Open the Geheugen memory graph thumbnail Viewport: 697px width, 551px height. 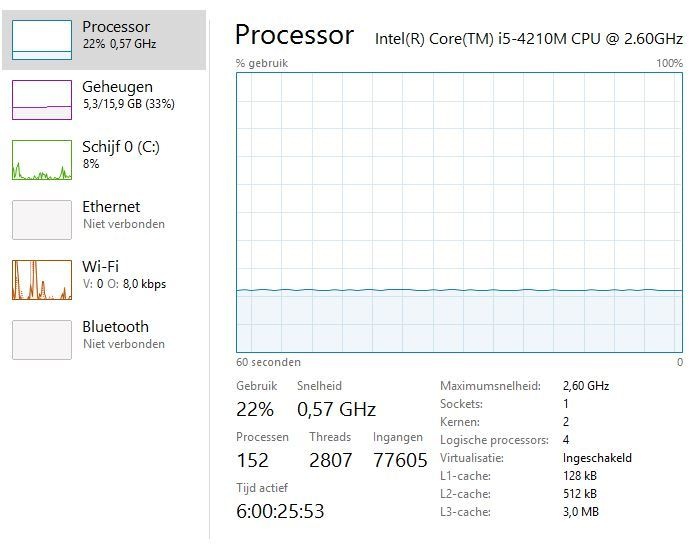click(42, 99)
